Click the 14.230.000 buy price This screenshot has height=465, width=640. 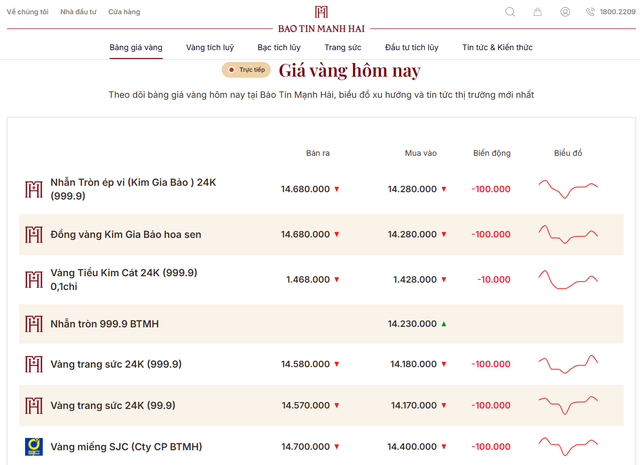412,324
